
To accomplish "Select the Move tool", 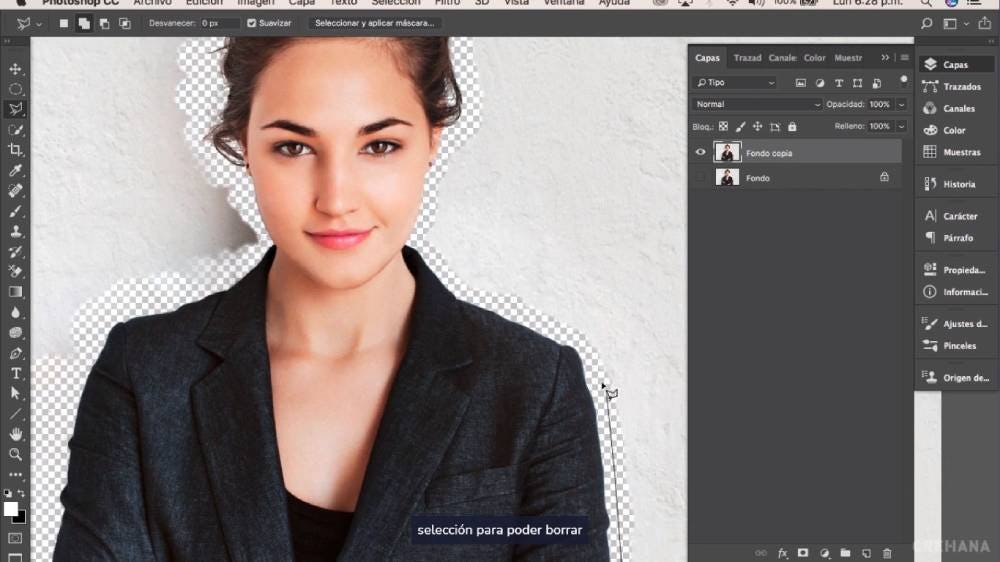I will (16, 69).
